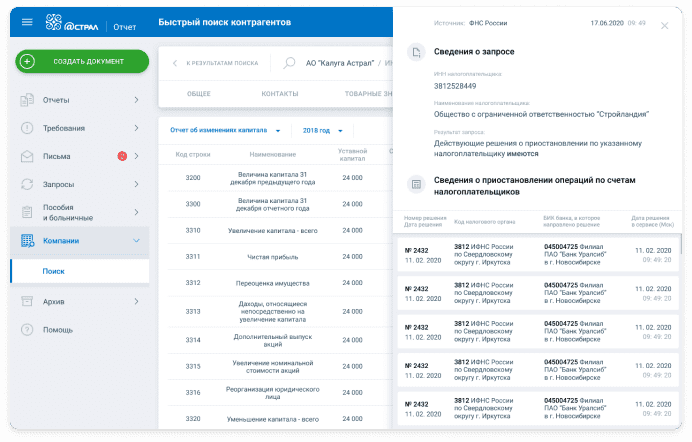
Task: Click the Помощь question mark icon
Action: (x=27, y=330)
